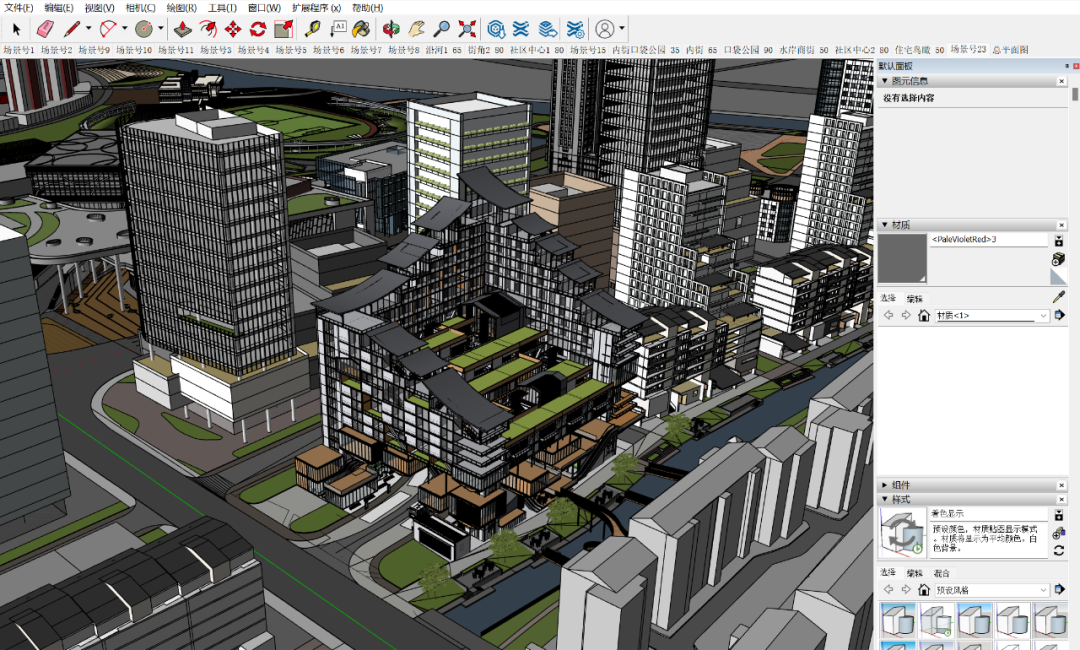Click the Zoom Extents icon
This screenshot has height=650, width=1080.
tap(467, 29)
